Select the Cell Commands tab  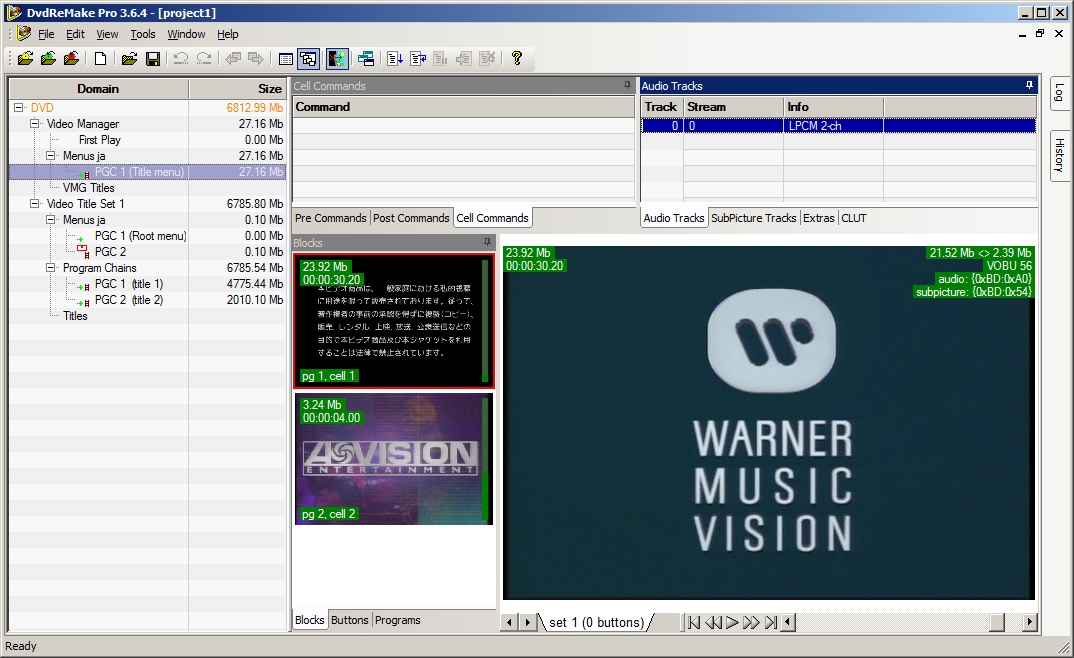click(492, 218)
